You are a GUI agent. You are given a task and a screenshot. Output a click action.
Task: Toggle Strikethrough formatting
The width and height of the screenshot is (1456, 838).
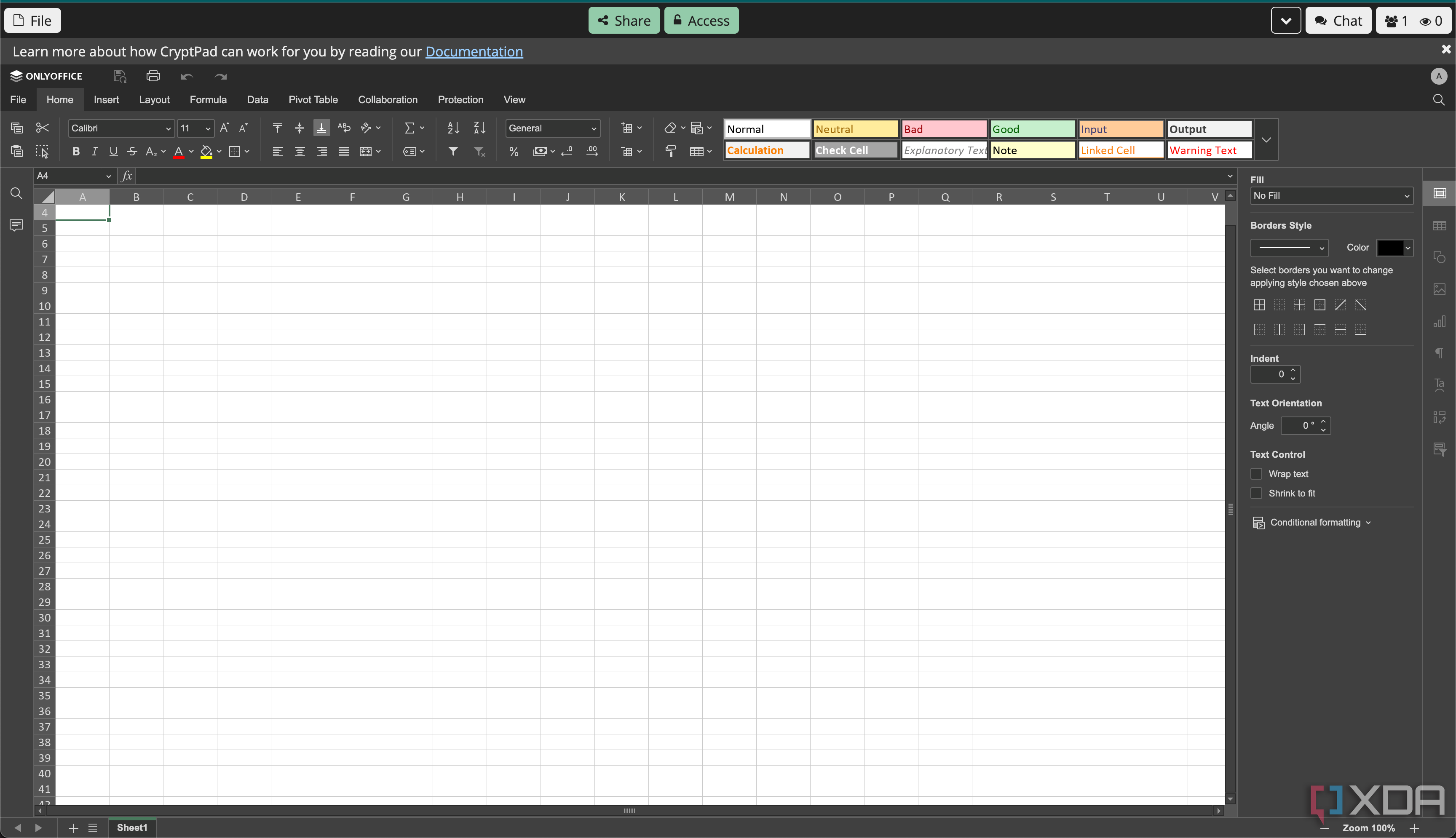coord(132,151)
